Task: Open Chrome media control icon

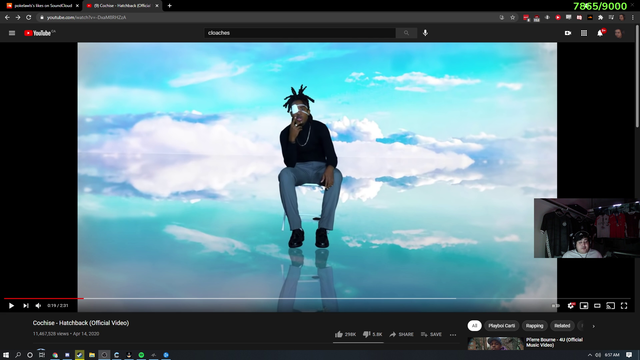Action: (x=611, y=18)
